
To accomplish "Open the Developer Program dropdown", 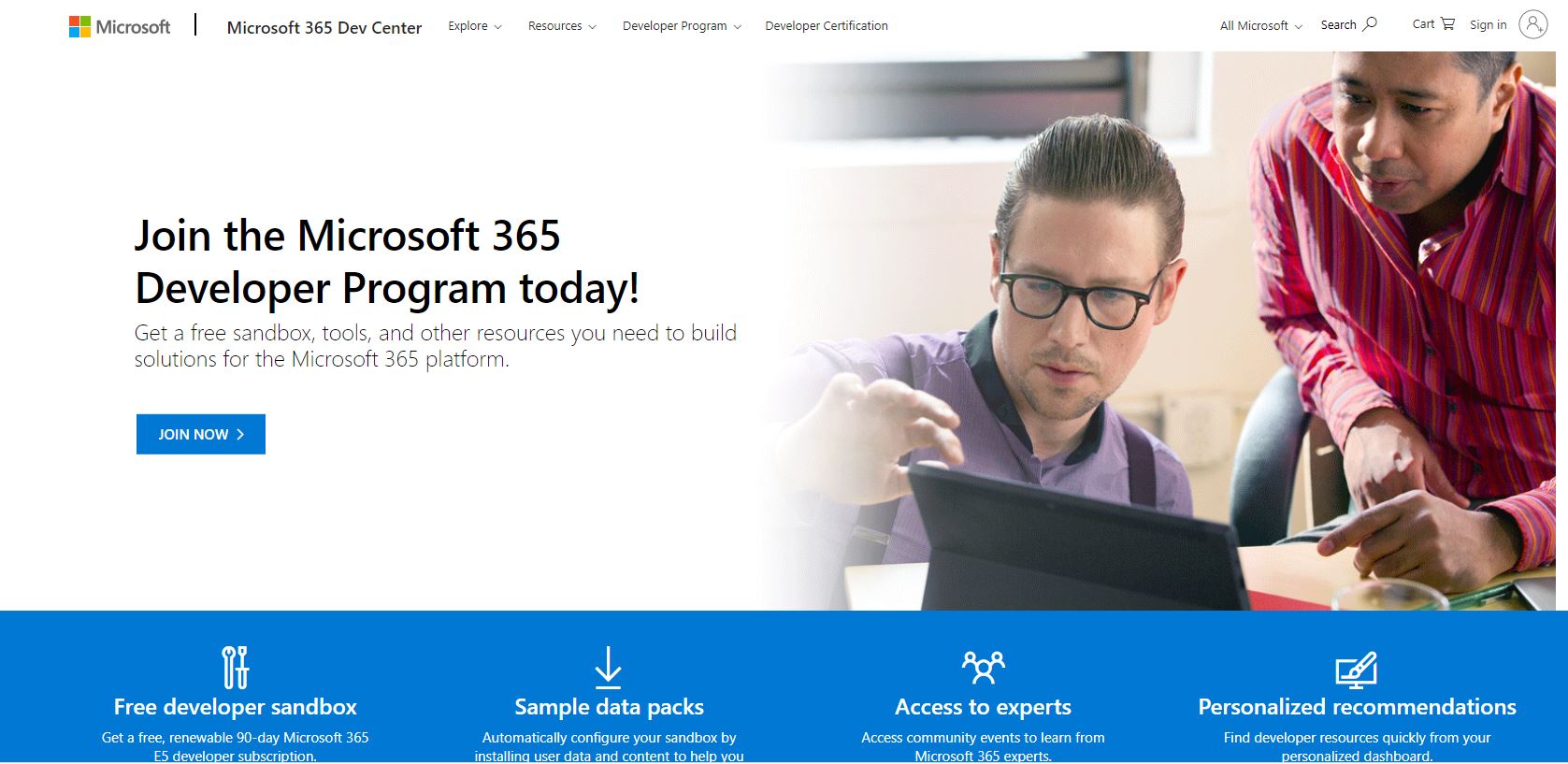I will pyautogui.click(x=681, y=26).
